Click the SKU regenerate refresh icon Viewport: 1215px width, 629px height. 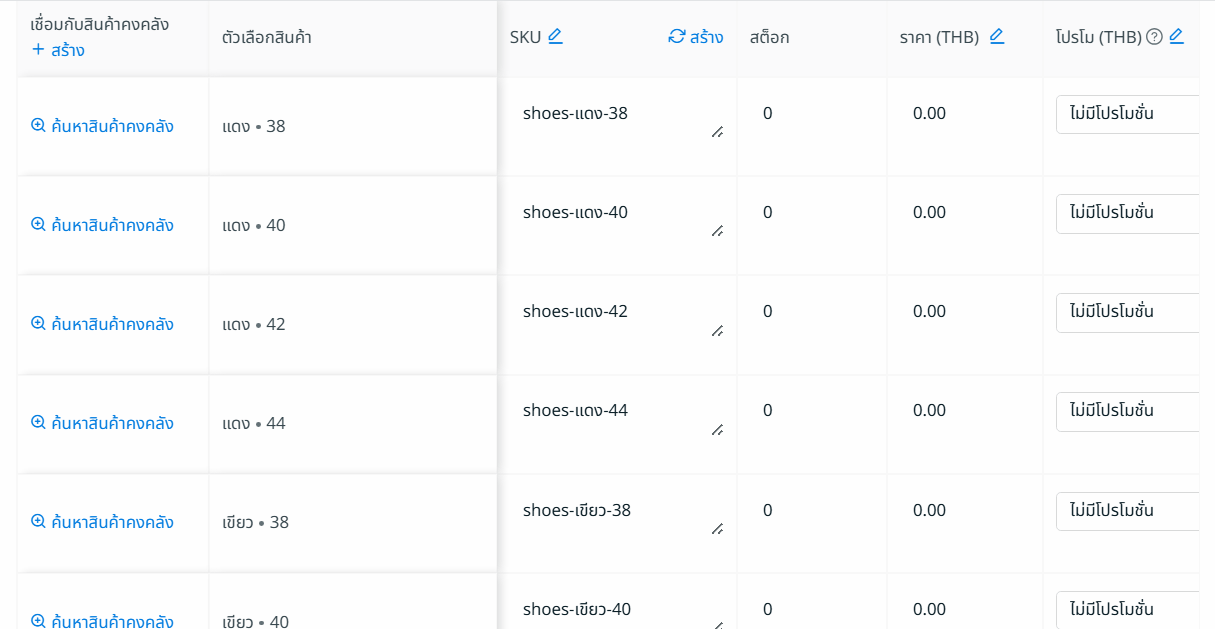[677, 37]
